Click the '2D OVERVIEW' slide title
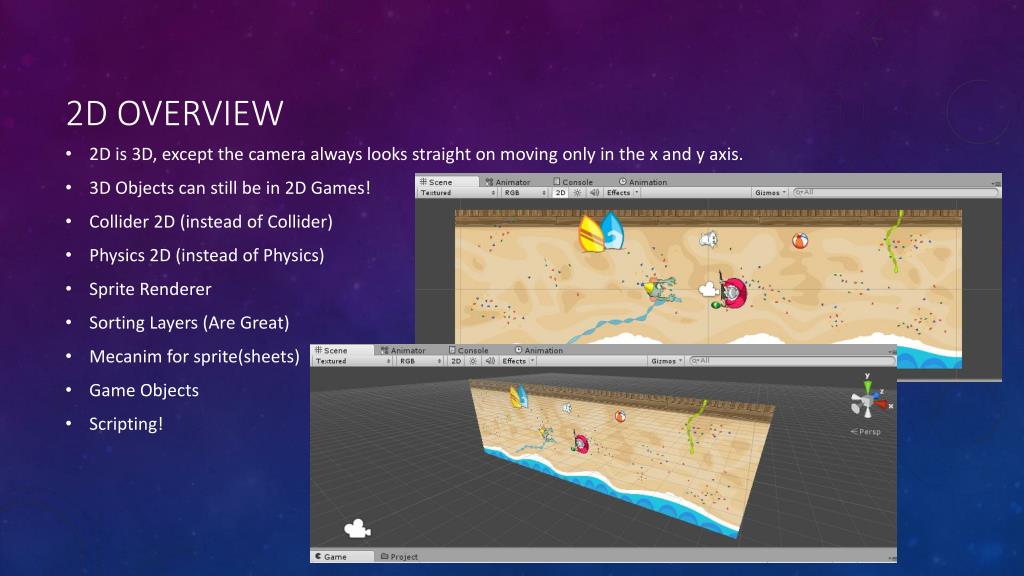Viewport: 1024px width, 576px height. [174, 114]
